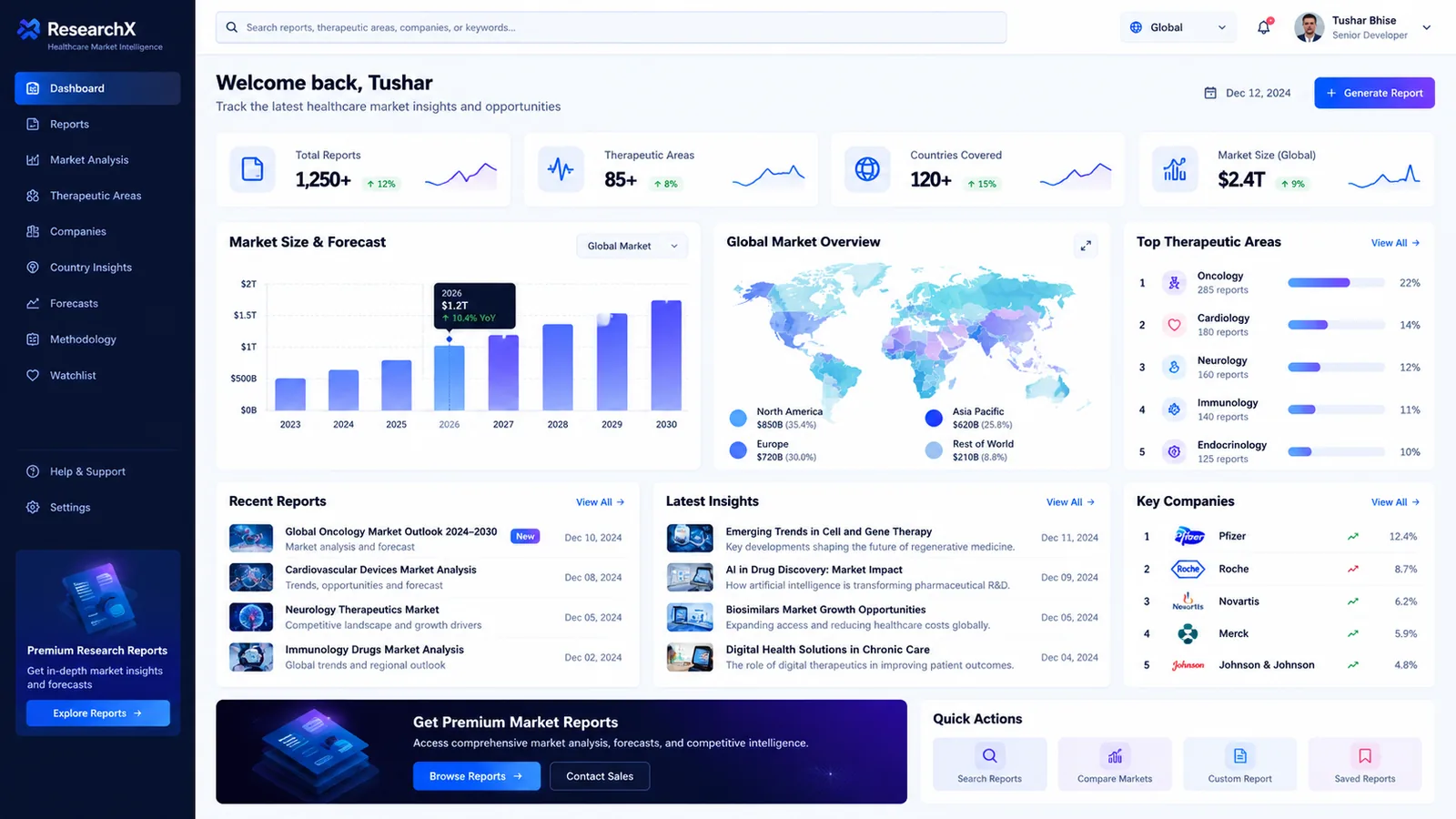The image size is (1456, 819).
Task: Click the Cardiology 14% progress bar
Action: pyautogui.click(x=1336, y=325)
